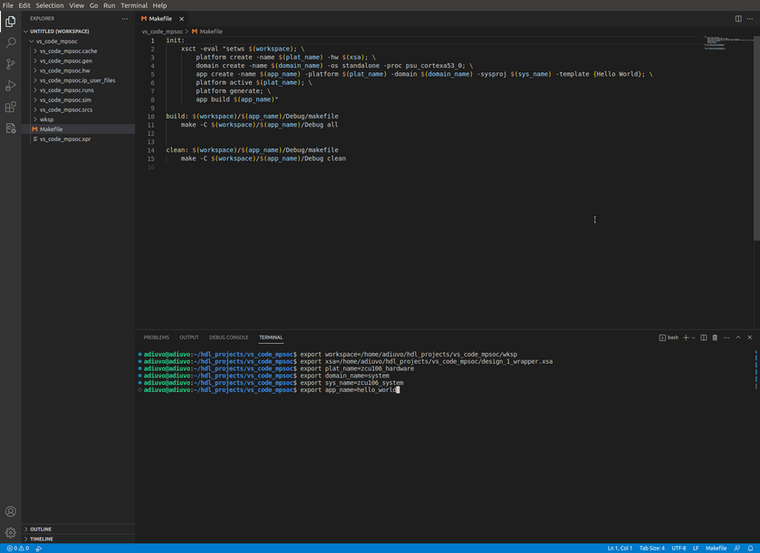The width and height of the screenshot is (760, 553).
Task: Open notifications bell in status bar
Action: [750, 548]
